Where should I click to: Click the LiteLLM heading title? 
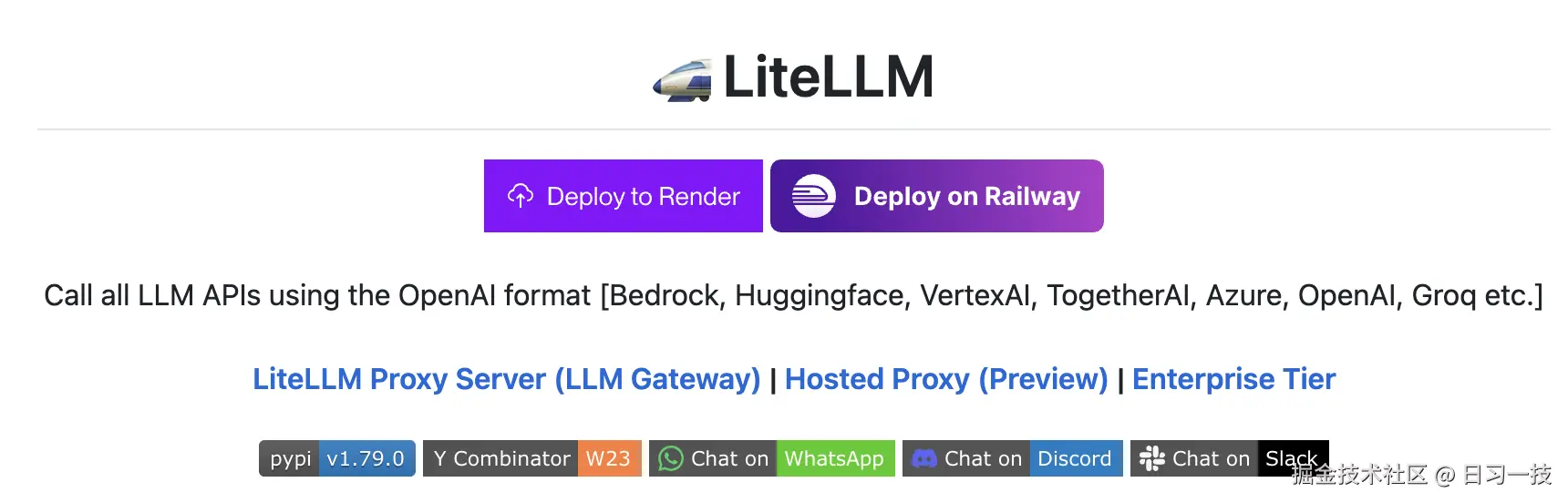pyautogui.click(x=828, y=77)
